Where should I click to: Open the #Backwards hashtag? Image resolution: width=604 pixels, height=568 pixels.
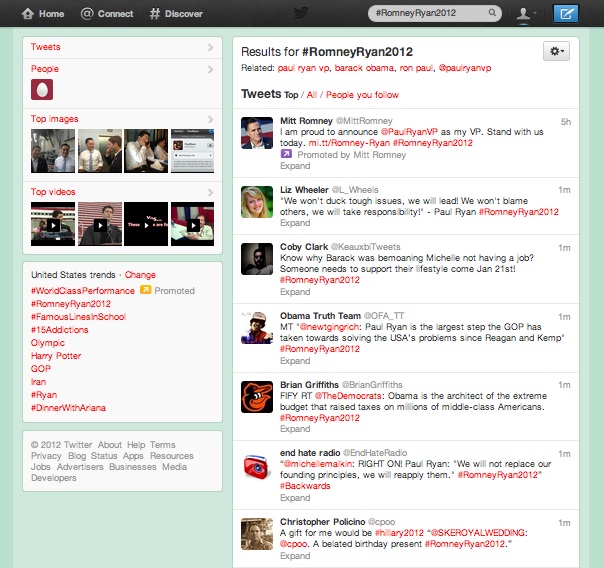pyautogui.click(x=305, y=486)
